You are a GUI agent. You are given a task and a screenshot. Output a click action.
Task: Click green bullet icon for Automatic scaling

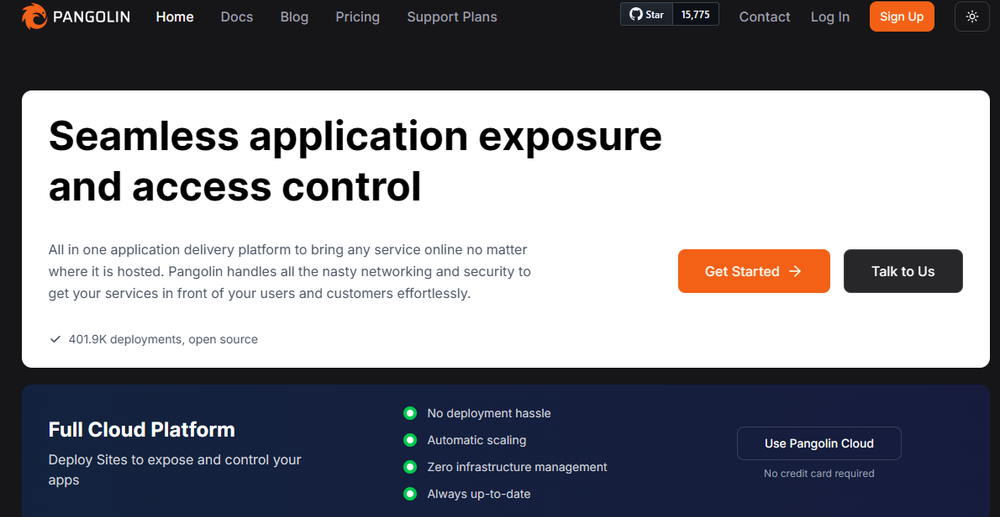pos(409,440)
